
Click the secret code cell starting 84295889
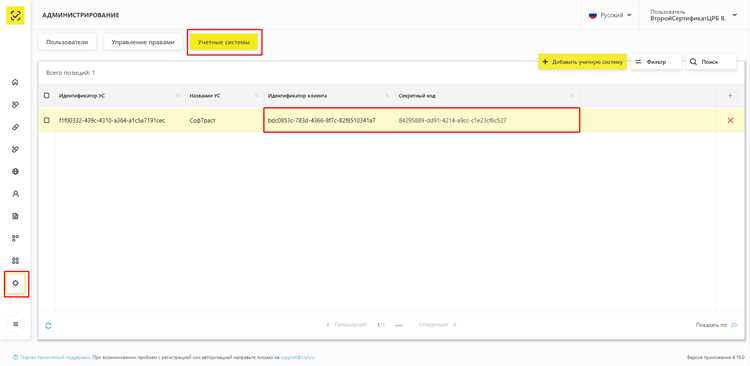(452, 121)
